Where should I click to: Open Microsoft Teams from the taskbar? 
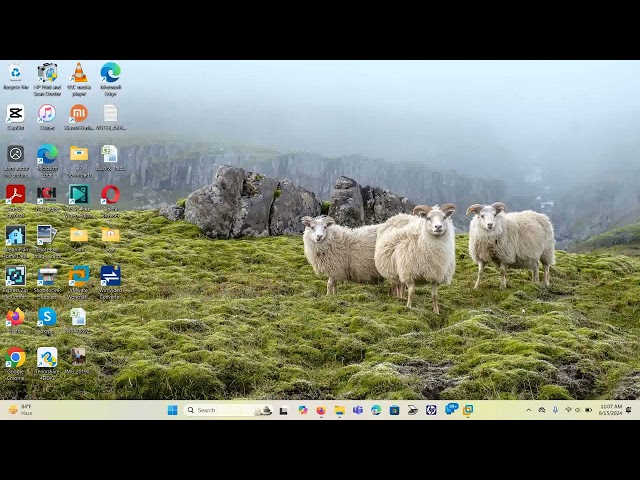pyautogui.click(x=358, y=410)
